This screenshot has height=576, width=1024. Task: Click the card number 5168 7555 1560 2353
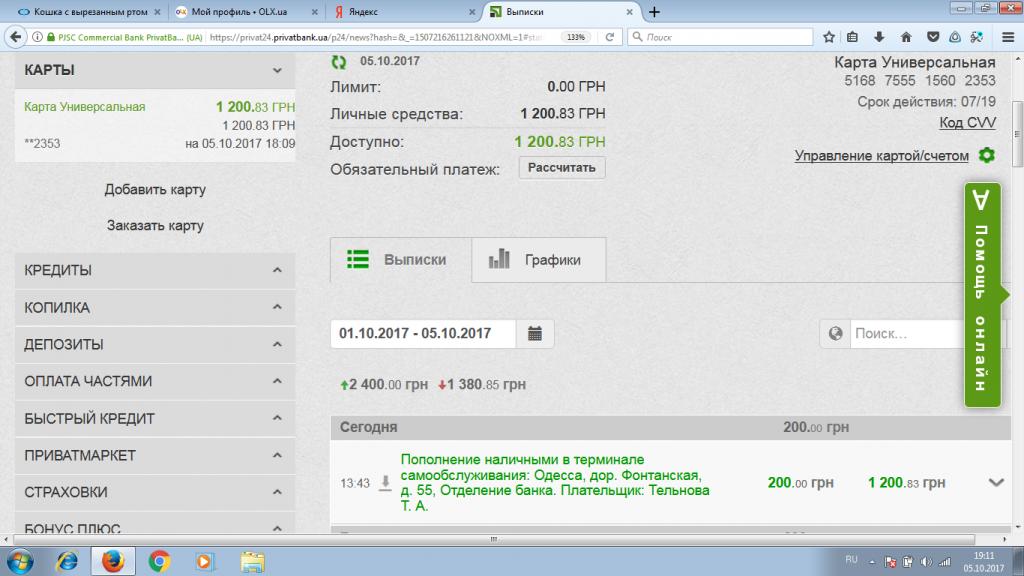tap(920, 80)
